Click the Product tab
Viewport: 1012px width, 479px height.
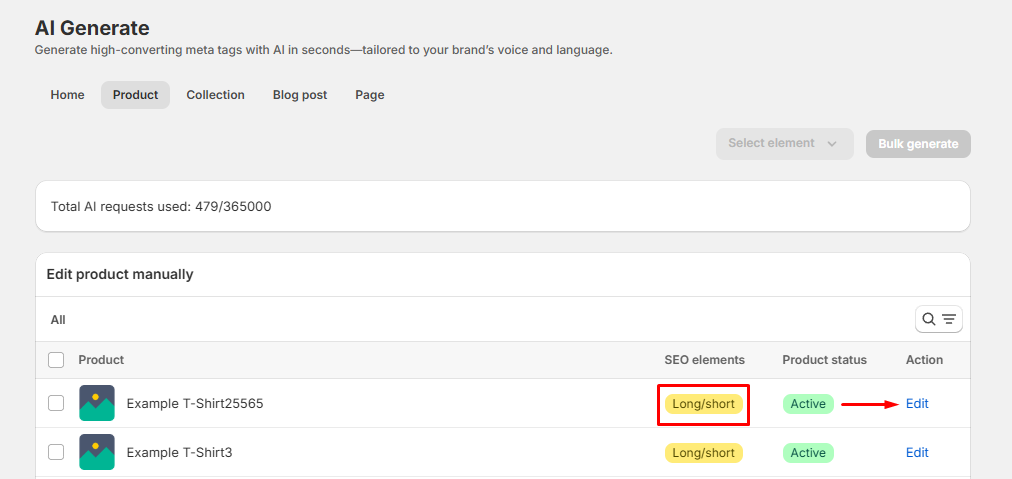click(x=135, y=95)
